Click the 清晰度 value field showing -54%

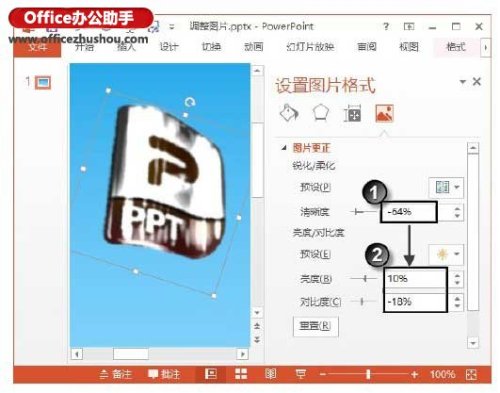(x=409, y=212)
